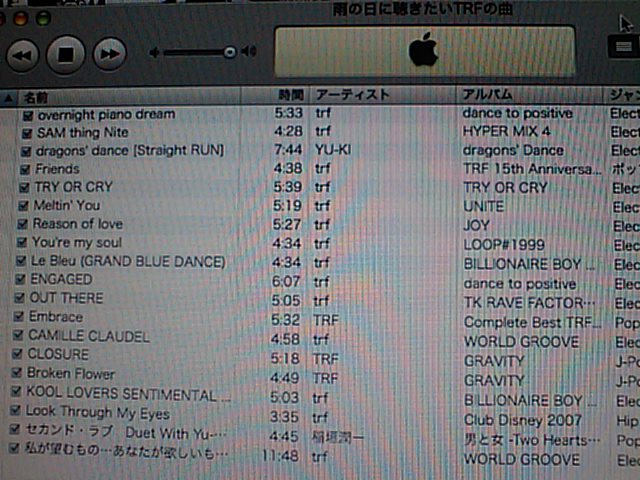The width and height of the screenshot is (640, 480).
Task: Uncheck the セカンド・ラブ track checkbox
Action: click(x=15, y=429)
